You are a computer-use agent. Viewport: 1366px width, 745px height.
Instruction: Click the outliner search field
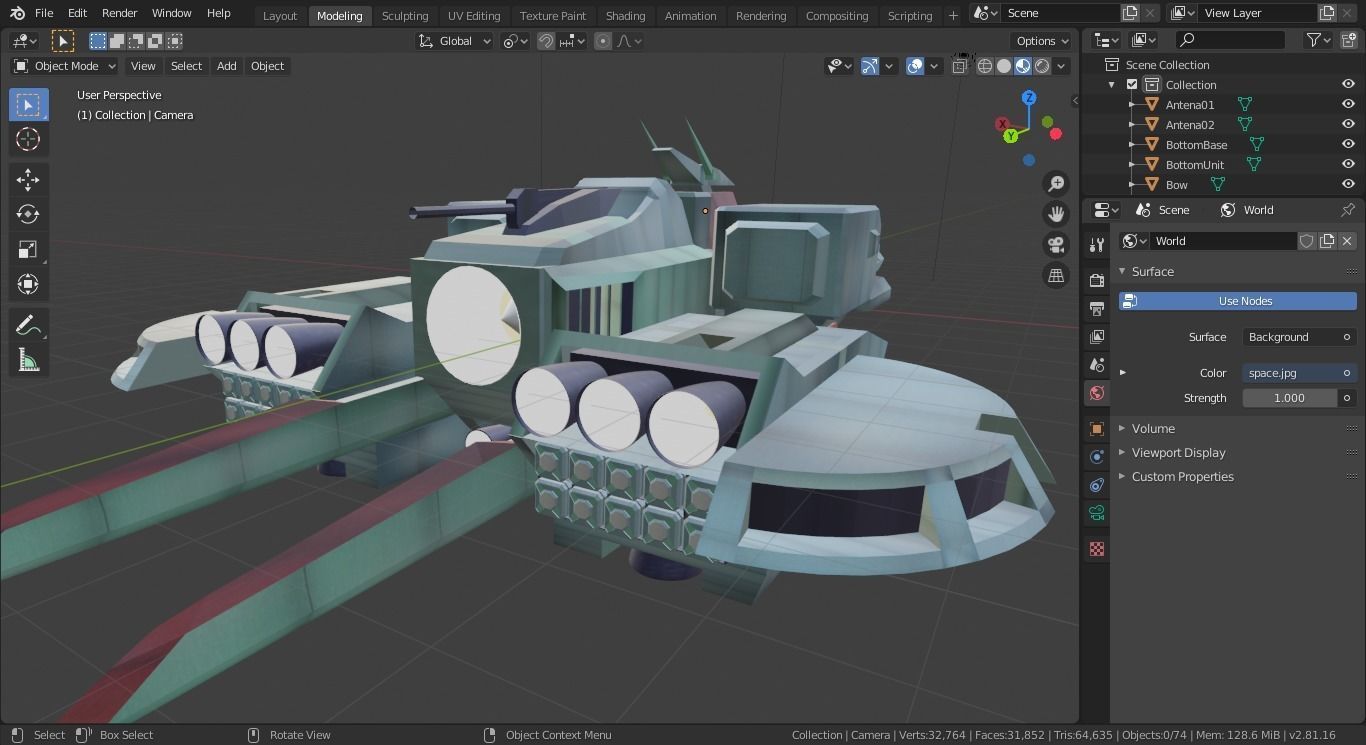pyautogui.click(x=1230, y=39)
